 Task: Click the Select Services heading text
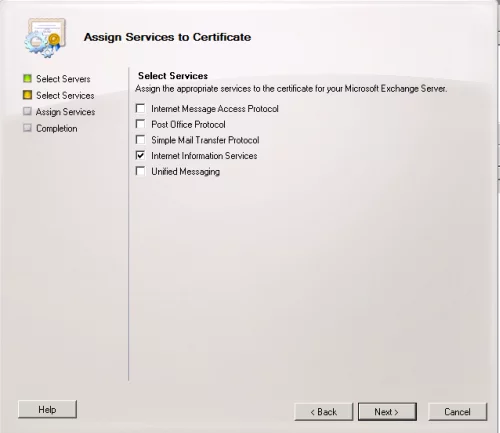173,76
